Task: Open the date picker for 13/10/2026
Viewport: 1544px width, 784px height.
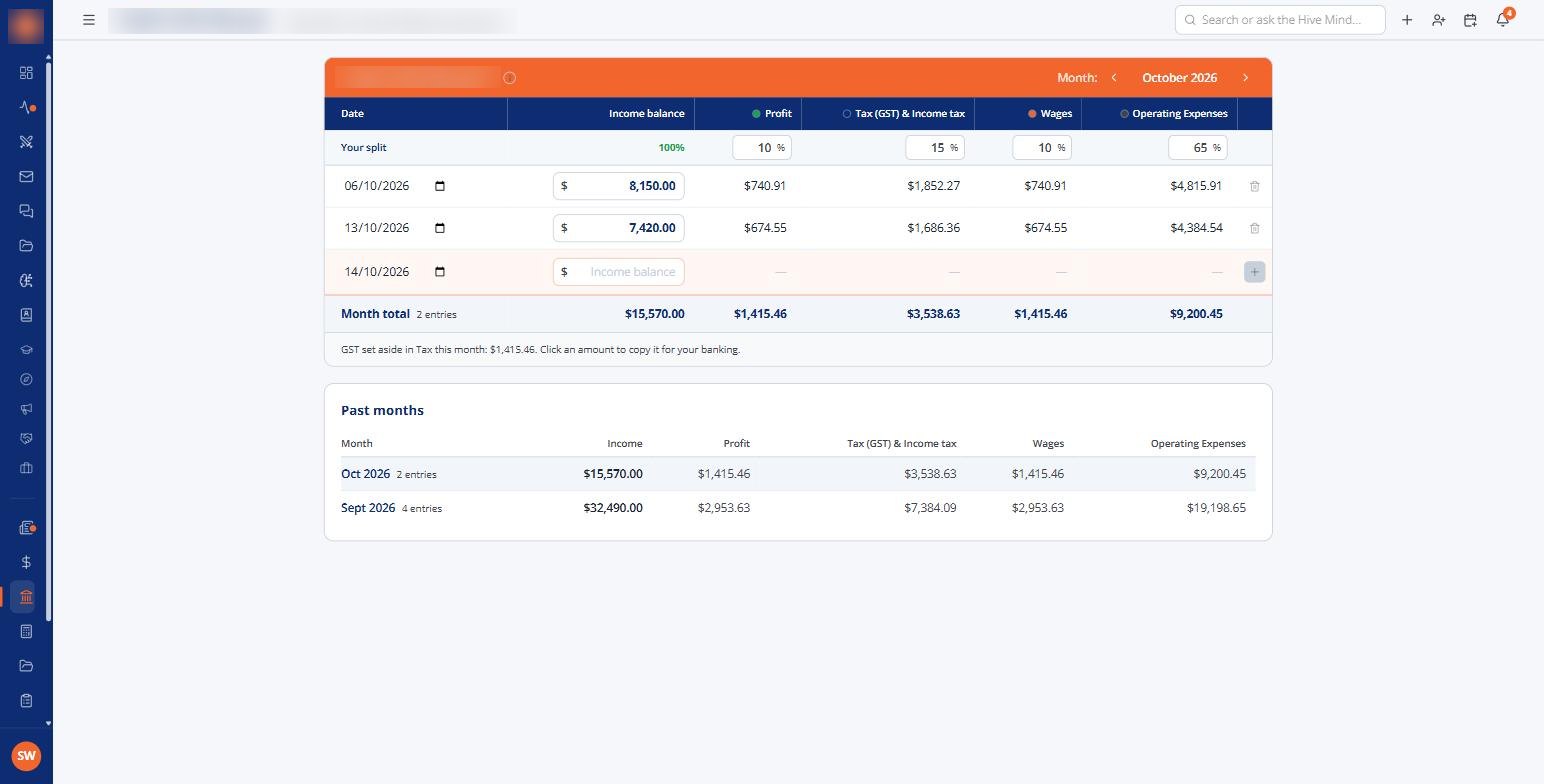Action: tap(440, 228)
